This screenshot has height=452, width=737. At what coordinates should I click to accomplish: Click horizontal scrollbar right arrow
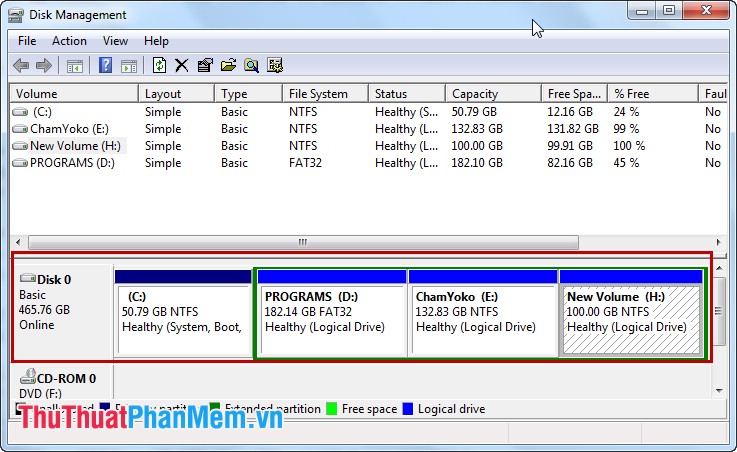click(718, 242)
